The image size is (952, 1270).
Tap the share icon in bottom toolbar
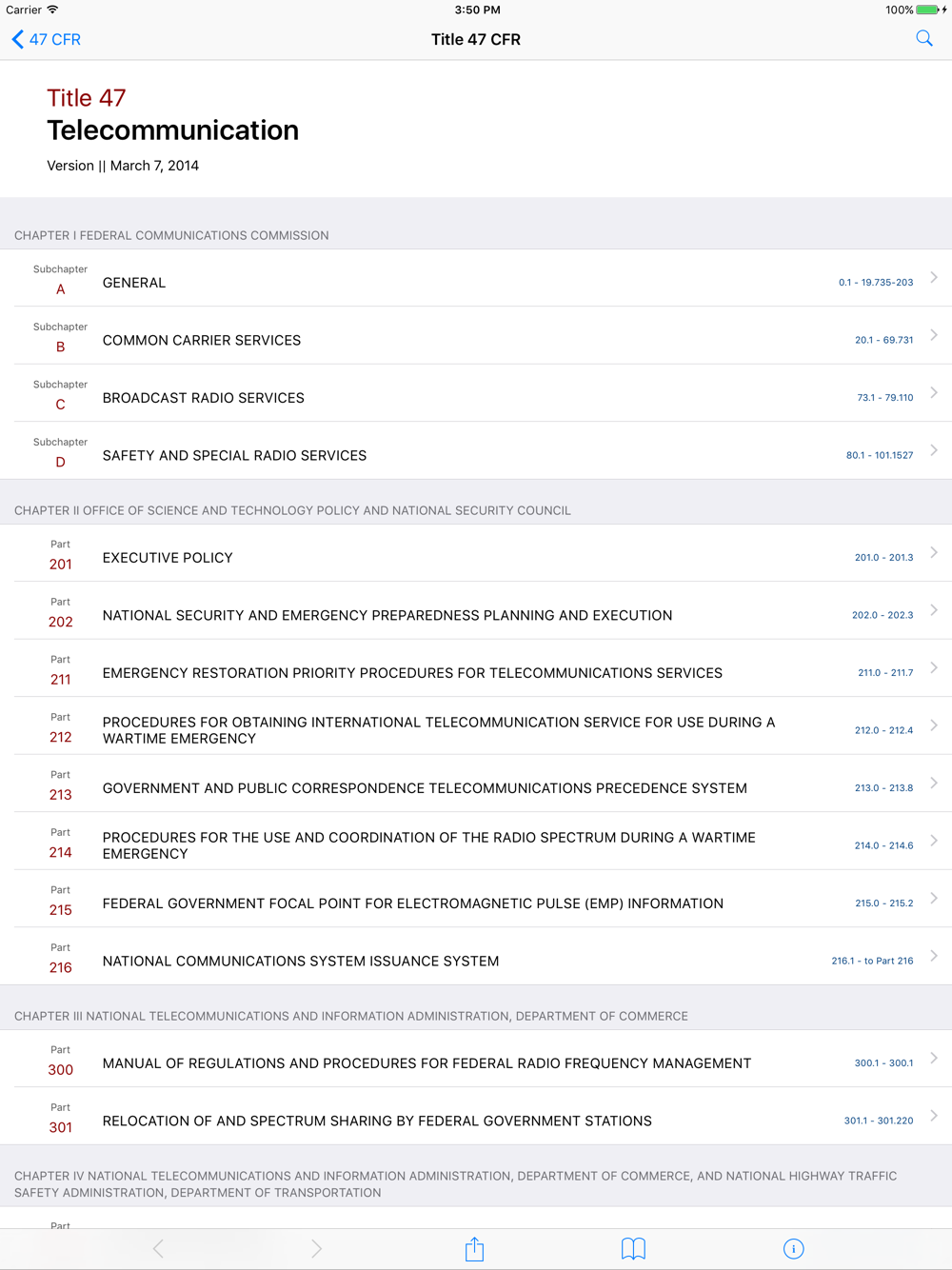point(474,1249)
